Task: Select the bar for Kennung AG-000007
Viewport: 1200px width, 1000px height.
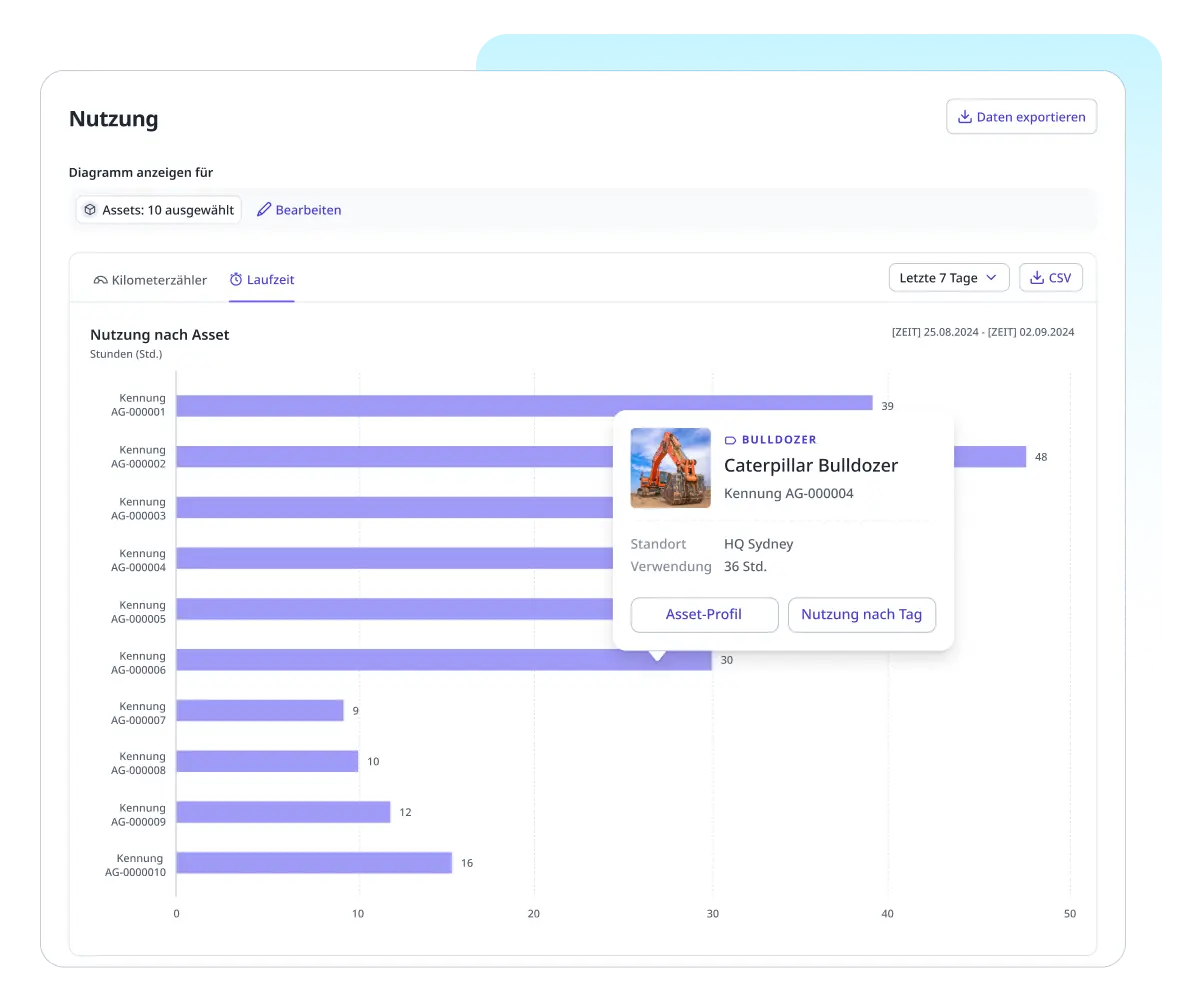Action: point(260,711)
